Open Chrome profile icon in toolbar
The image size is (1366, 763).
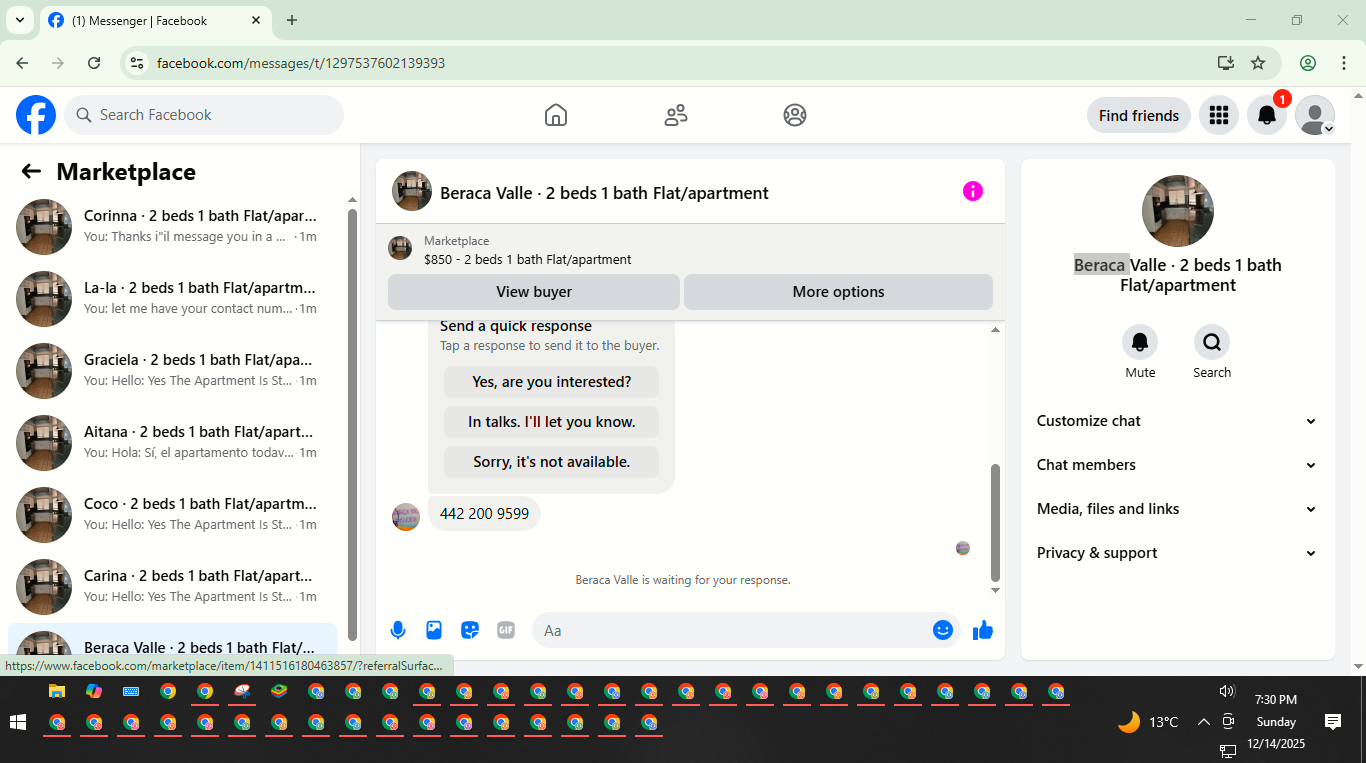[1308, 63]
